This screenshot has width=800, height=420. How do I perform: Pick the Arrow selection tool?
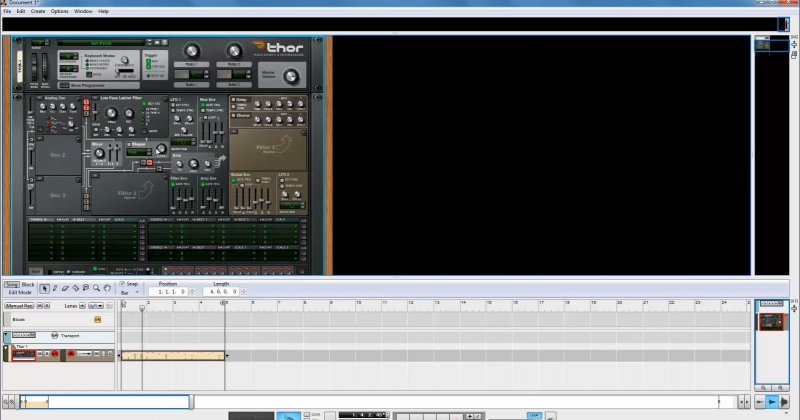[43, 289]
